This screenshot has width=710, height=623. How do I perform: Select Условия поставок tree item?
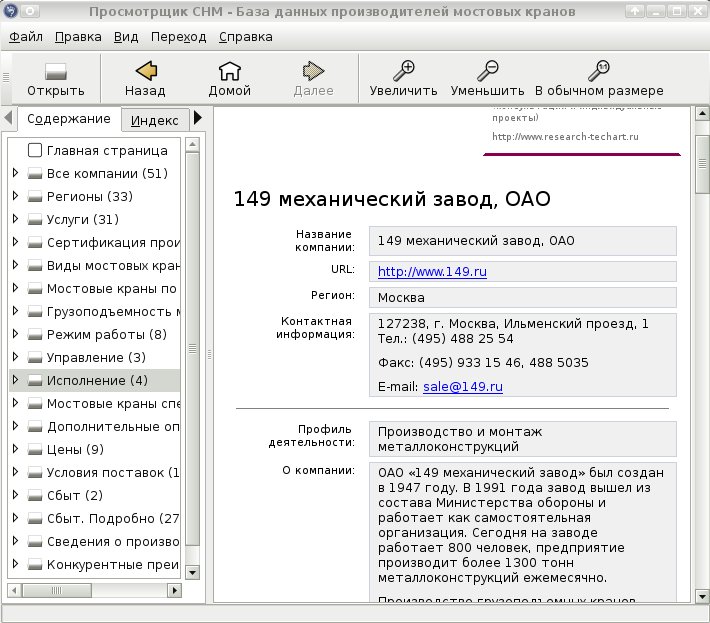(x=113, y=473)
